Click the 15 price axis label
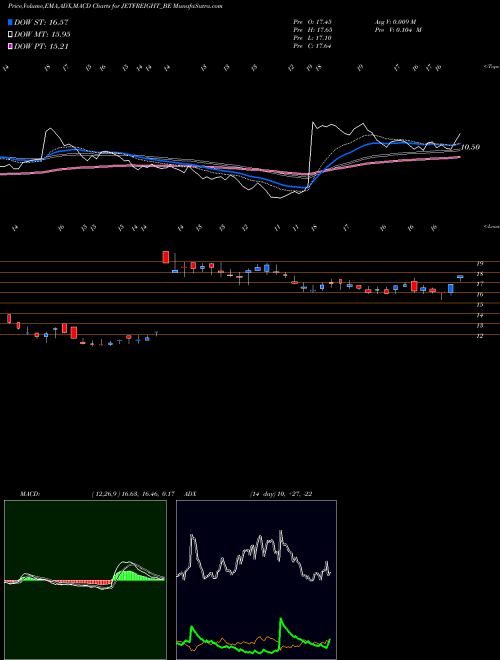The height and width of the screenshot is (660, 500). (479, 305)
